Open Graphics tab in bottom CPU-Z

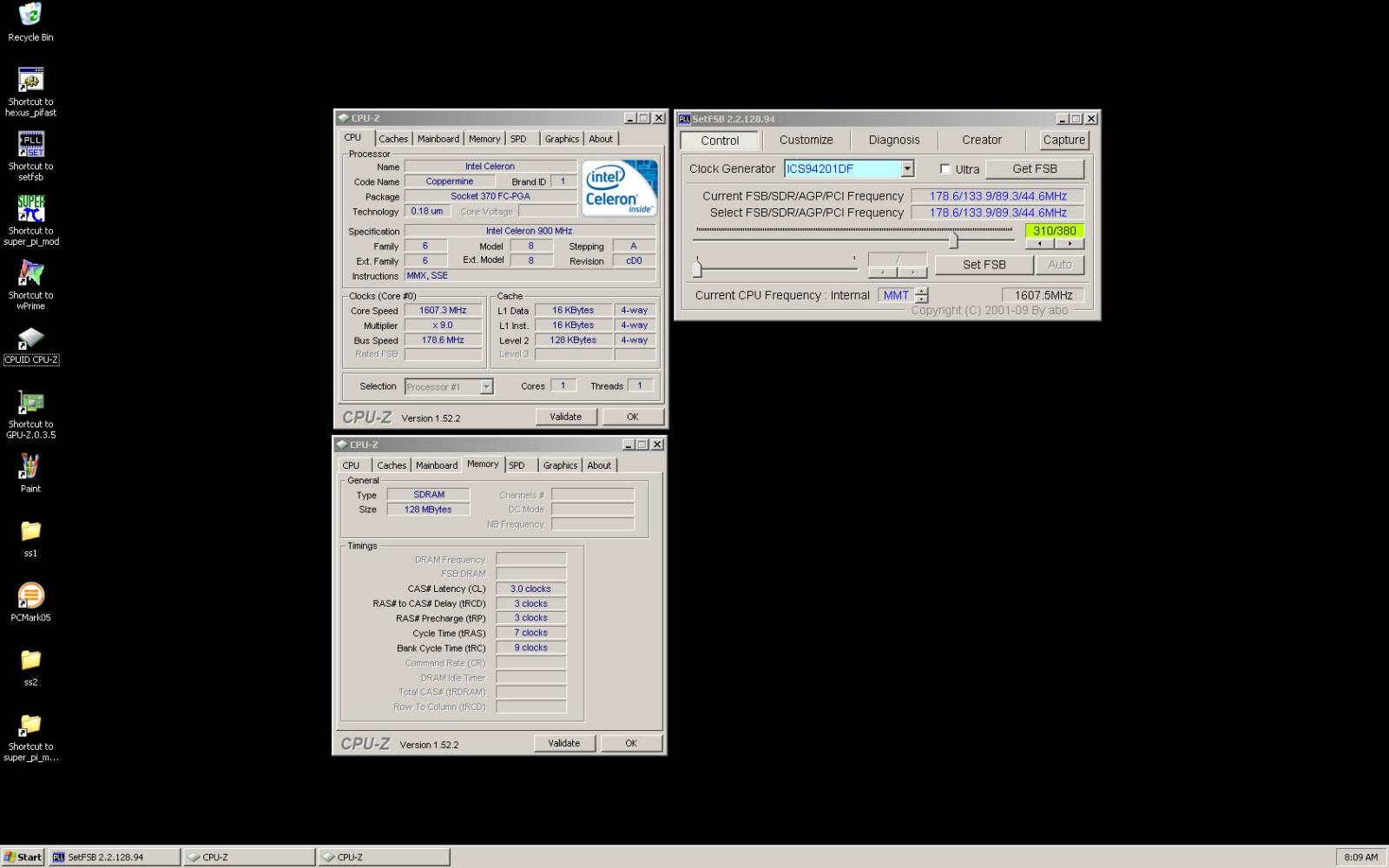560,465
